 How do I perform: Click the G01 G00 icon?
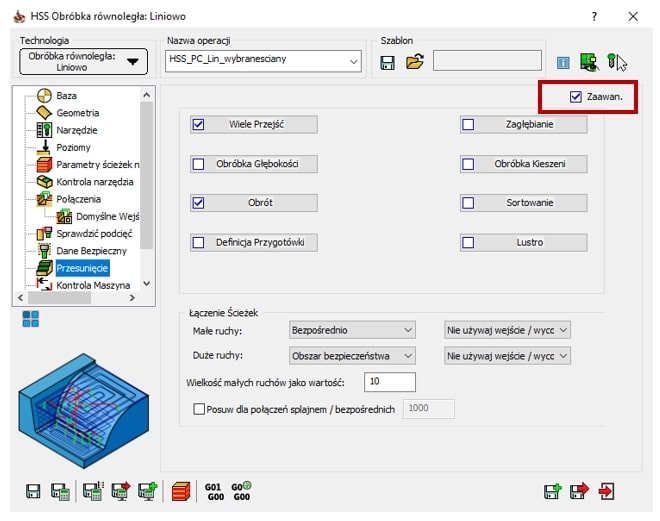pos(215,492)
